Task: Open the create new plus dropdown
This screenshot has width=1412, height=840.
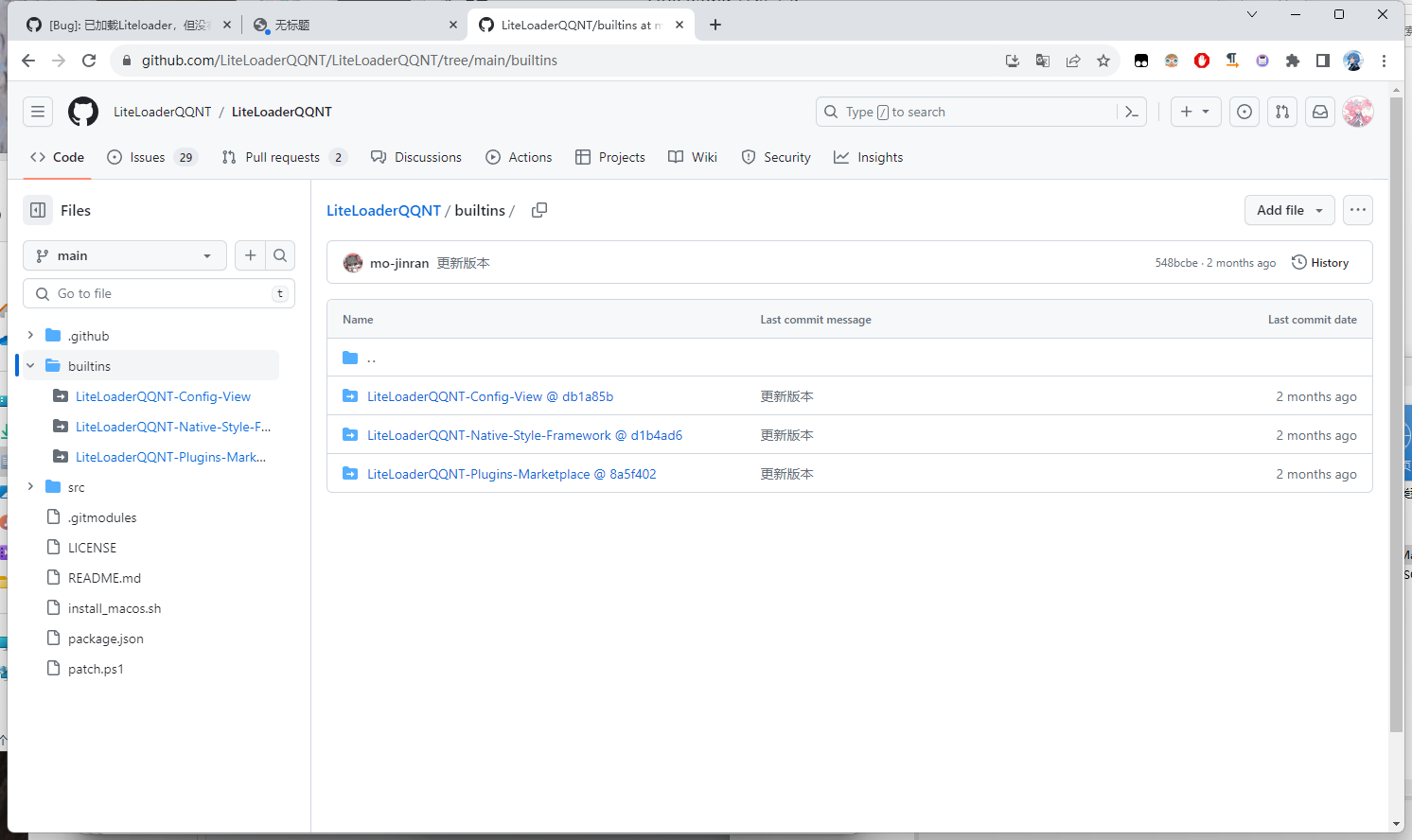Action: (1196, 112)
